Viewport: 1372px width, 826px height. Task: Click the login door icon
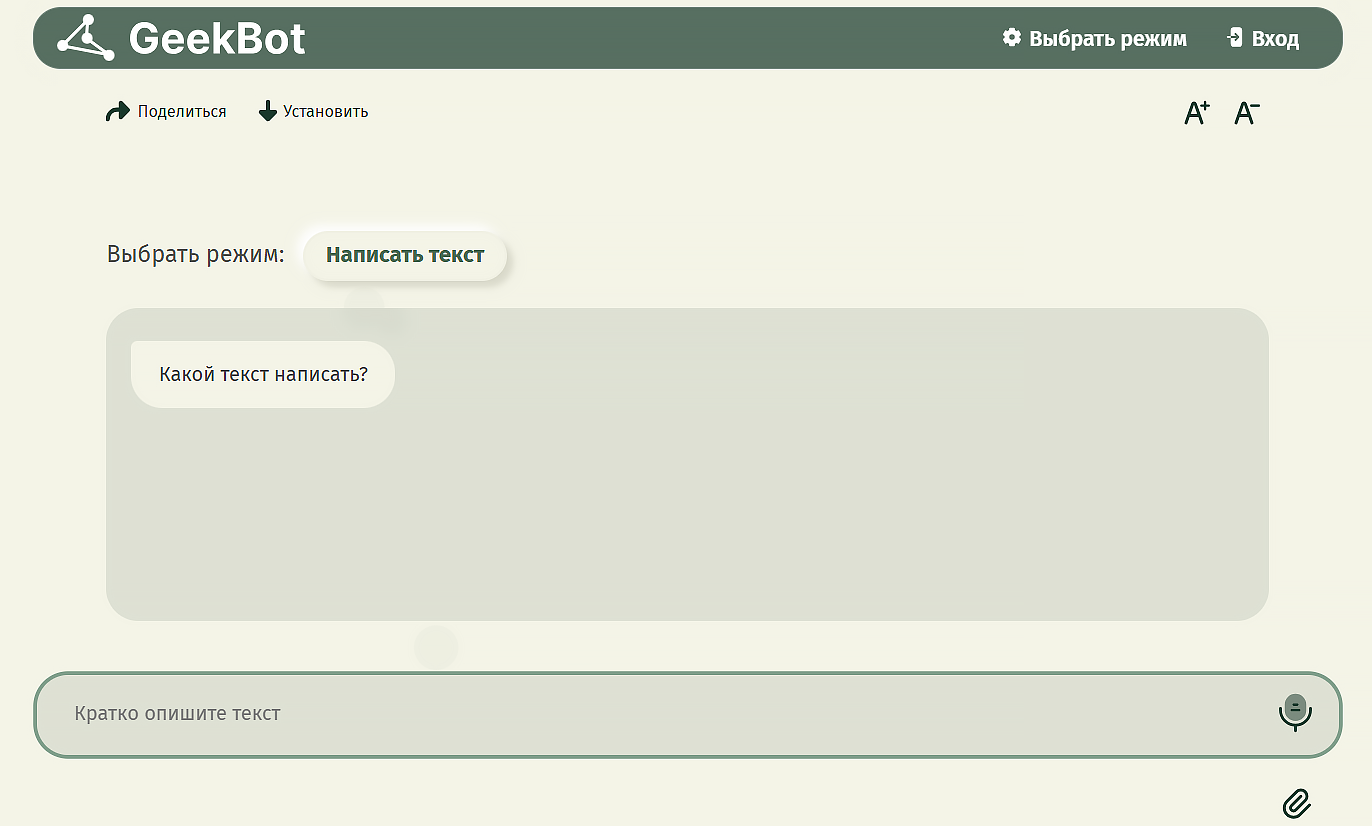tap(1235, 38)
